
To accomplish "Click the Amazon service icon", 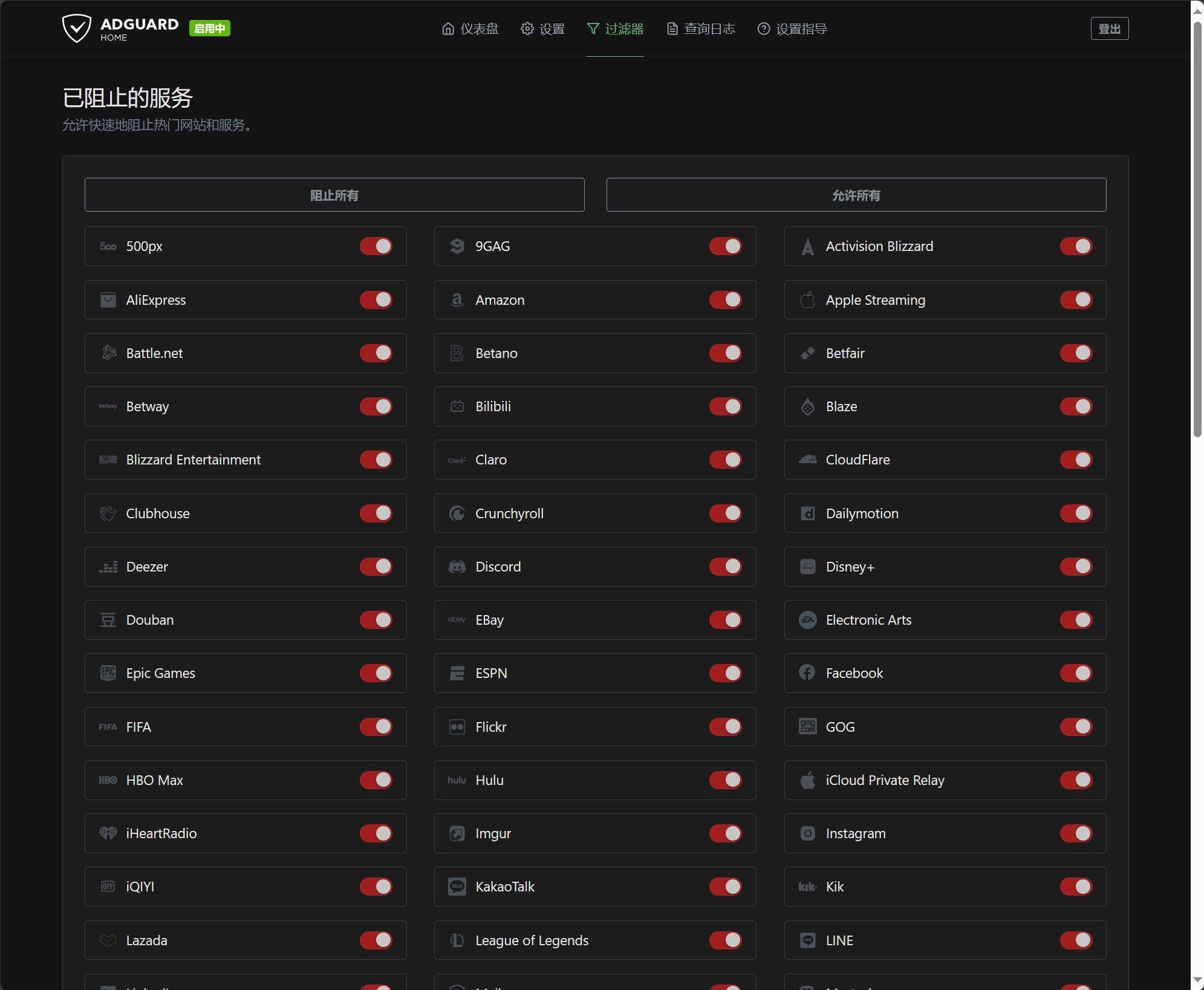I will [x=457, y=300].
